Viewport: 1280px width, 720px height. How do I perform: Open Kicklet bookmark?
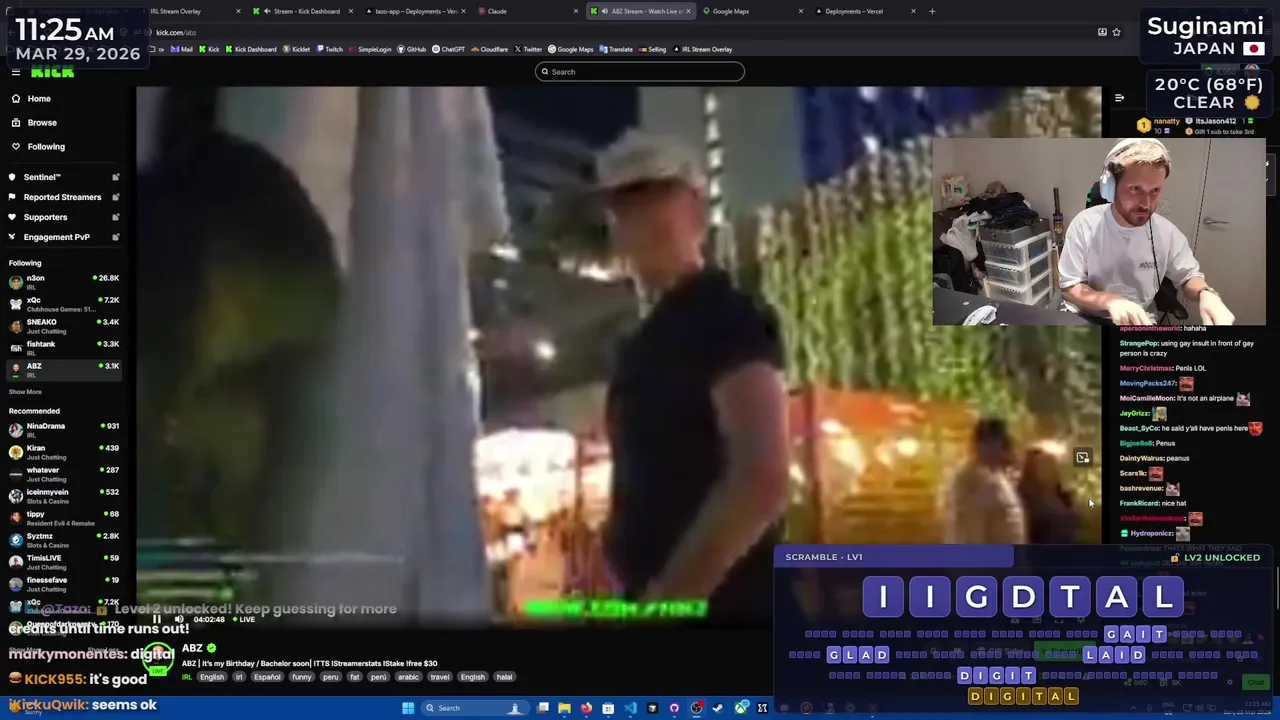296,49
